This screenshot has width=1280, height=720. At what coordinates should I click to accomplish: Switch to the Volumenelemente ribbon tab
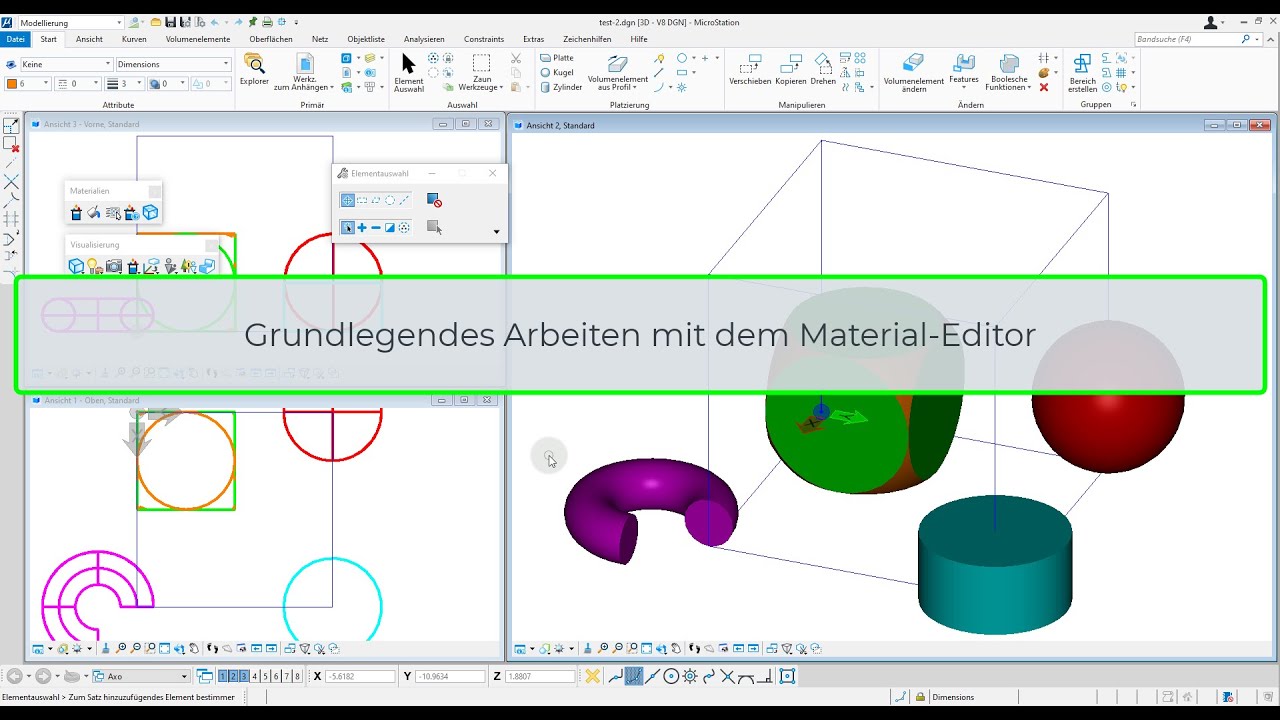point(198,39)
